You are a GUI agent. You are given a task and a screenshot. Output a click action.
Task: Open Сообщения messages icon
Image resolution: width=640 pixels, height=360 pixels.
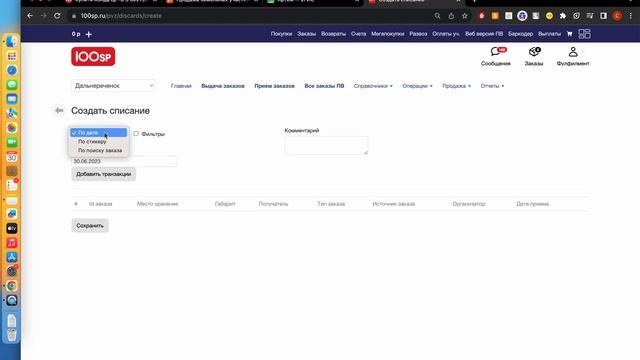click(x=496, y=56)
